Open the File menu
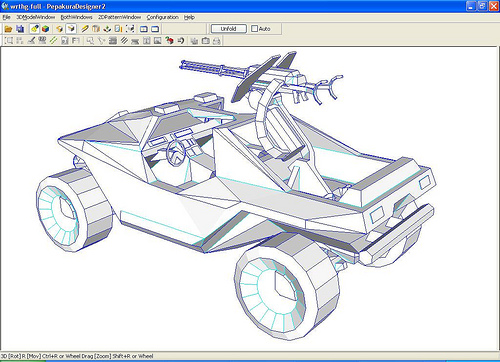The width and height of the screenshot is (500, 362). pyautogui.click(x=6, y=17)
